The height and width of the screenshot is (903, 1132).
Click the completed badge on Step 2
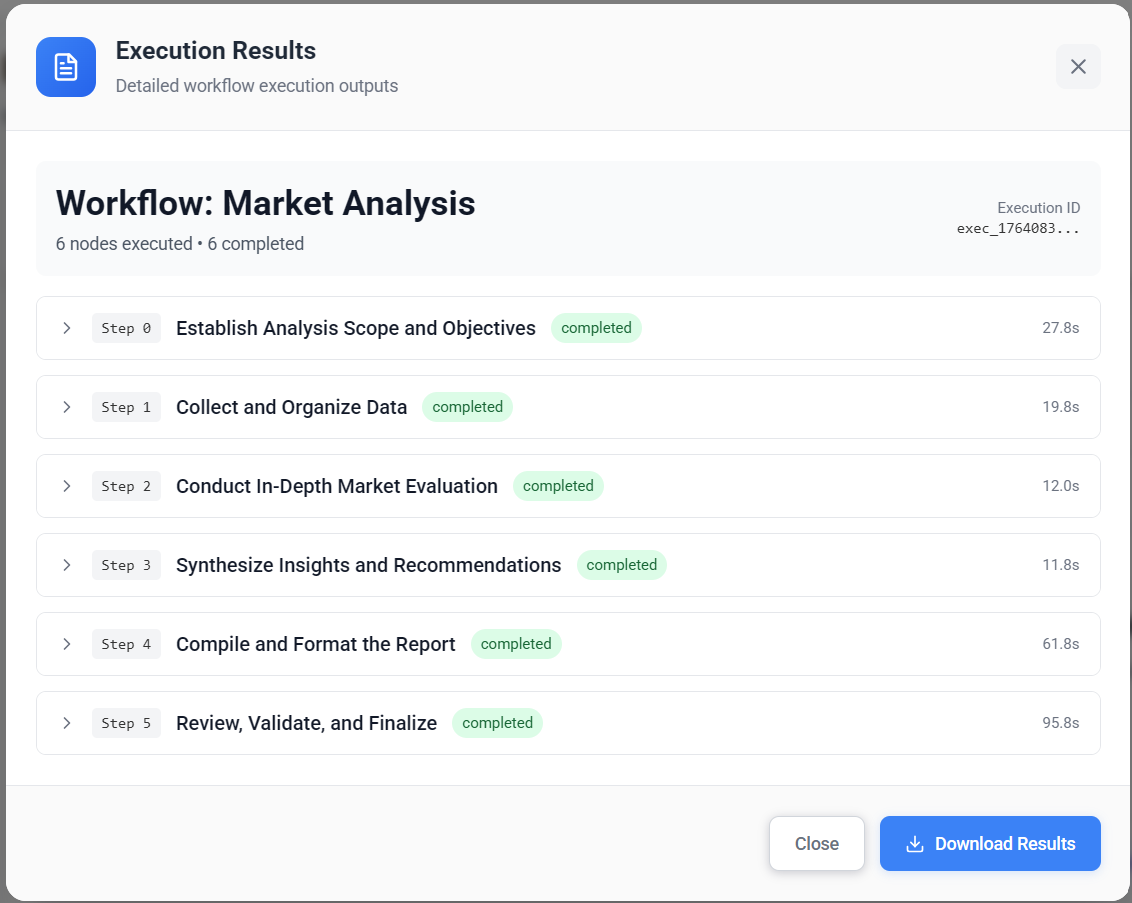tap(558, 485)
